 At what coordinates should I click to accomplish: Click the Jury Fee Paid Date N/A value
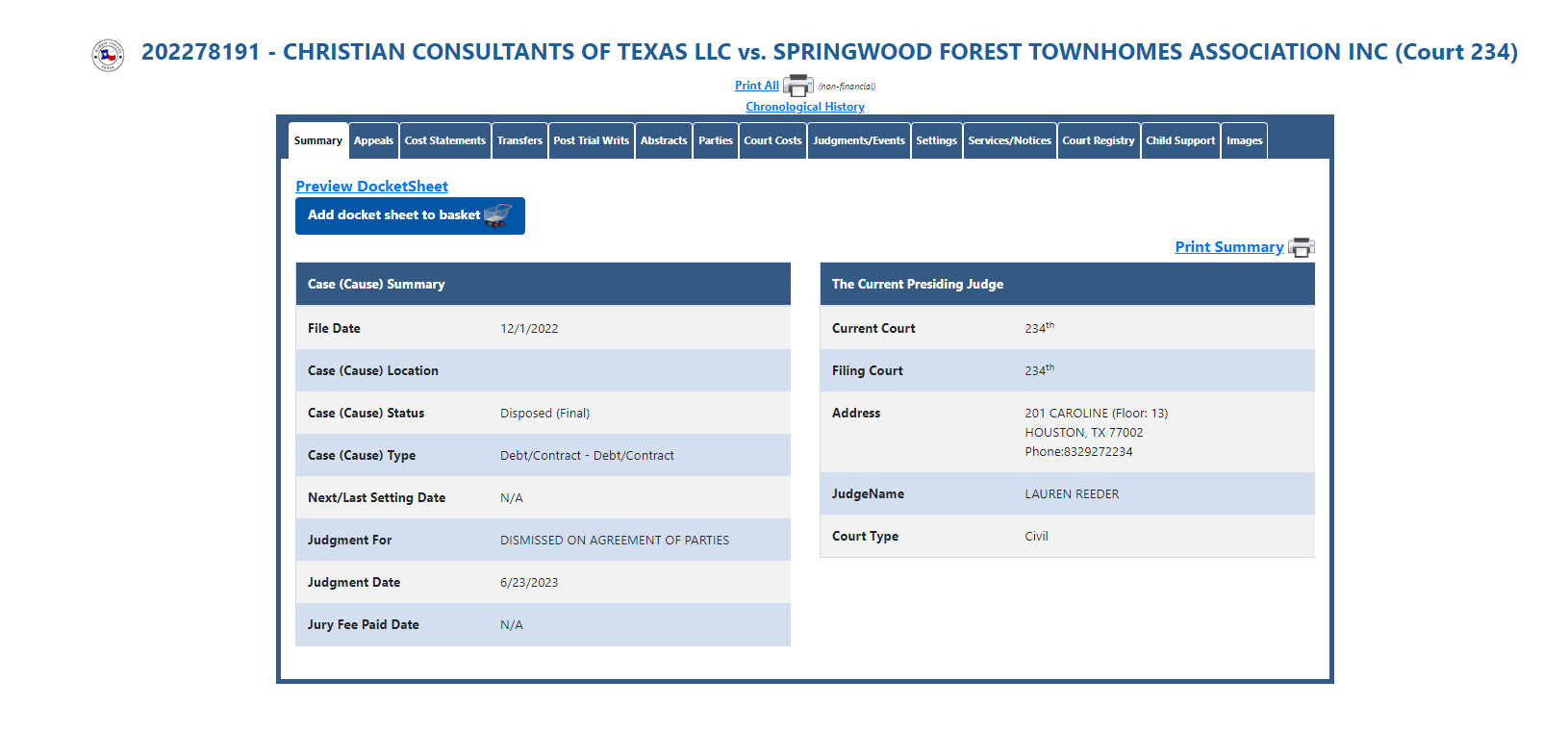[x=512, y=625]
